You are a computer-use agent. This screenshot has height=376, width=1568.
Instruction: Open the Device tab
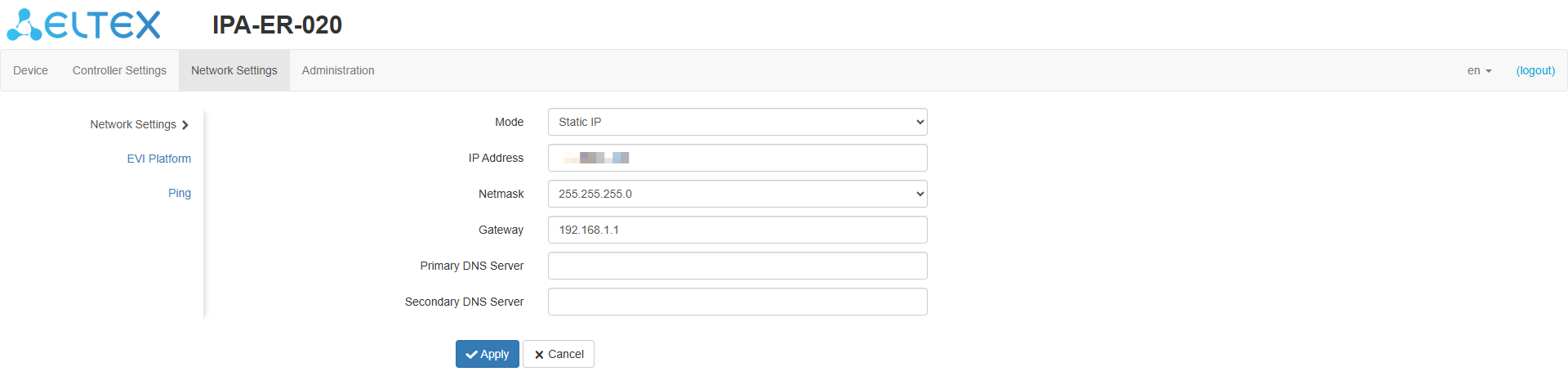30,70
